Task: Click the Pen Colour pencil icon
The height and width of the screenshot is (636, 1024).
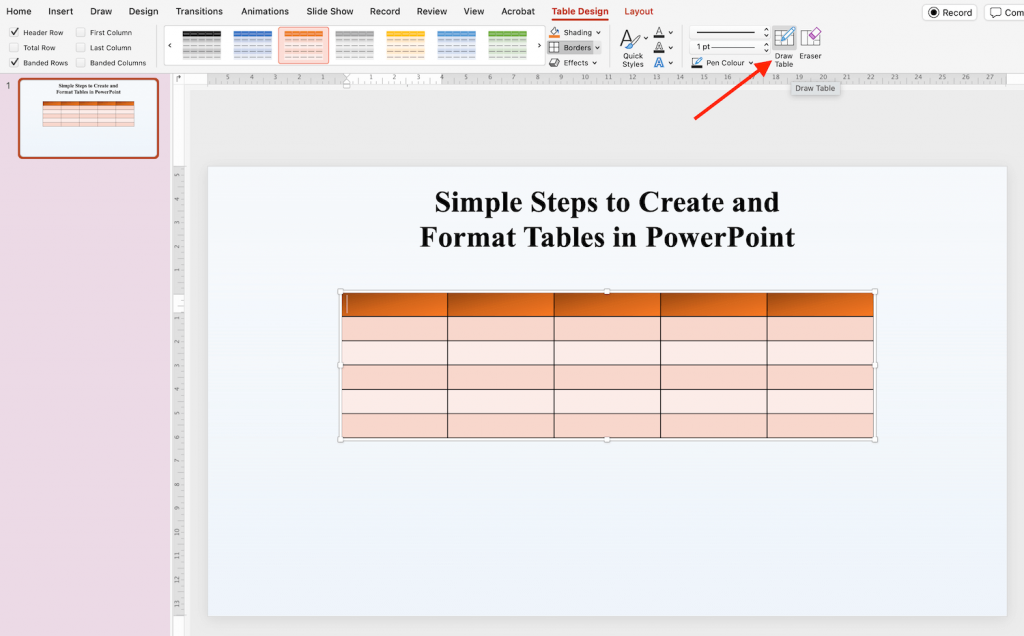Action: (697, 63)
